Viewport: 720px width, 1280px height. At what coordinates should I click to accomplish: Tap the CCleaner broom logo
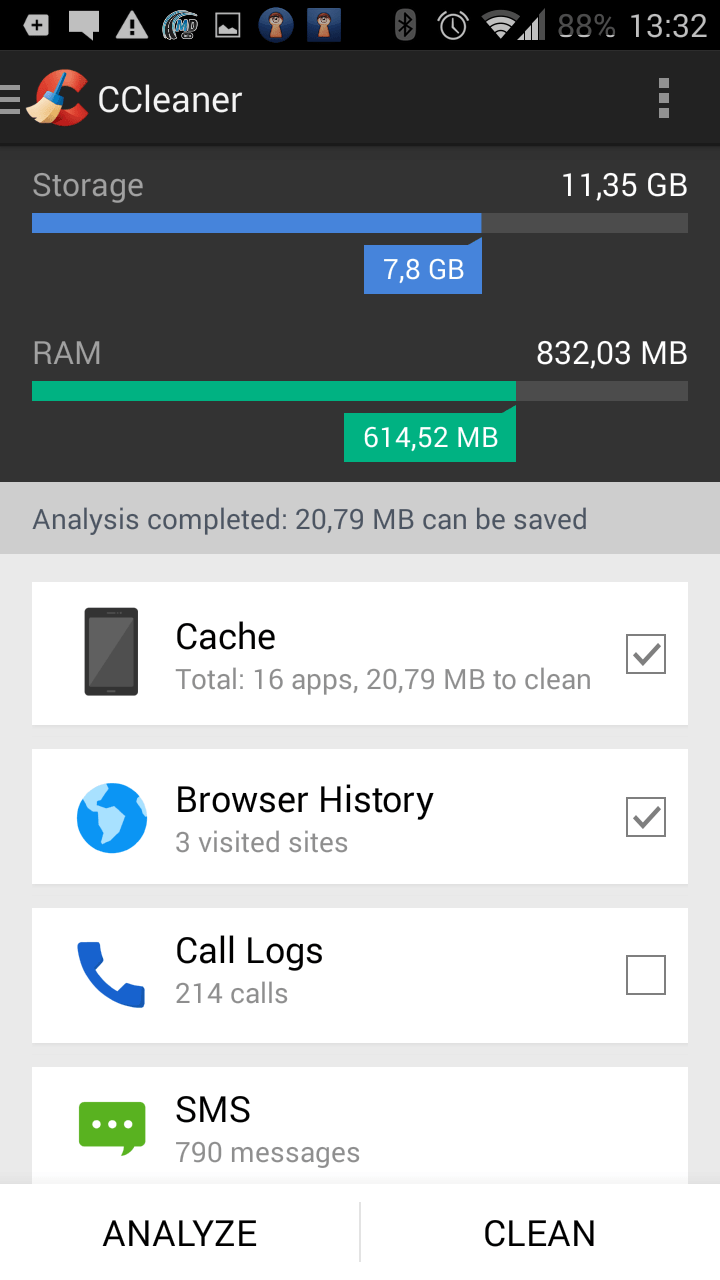[x=57, y=98]
